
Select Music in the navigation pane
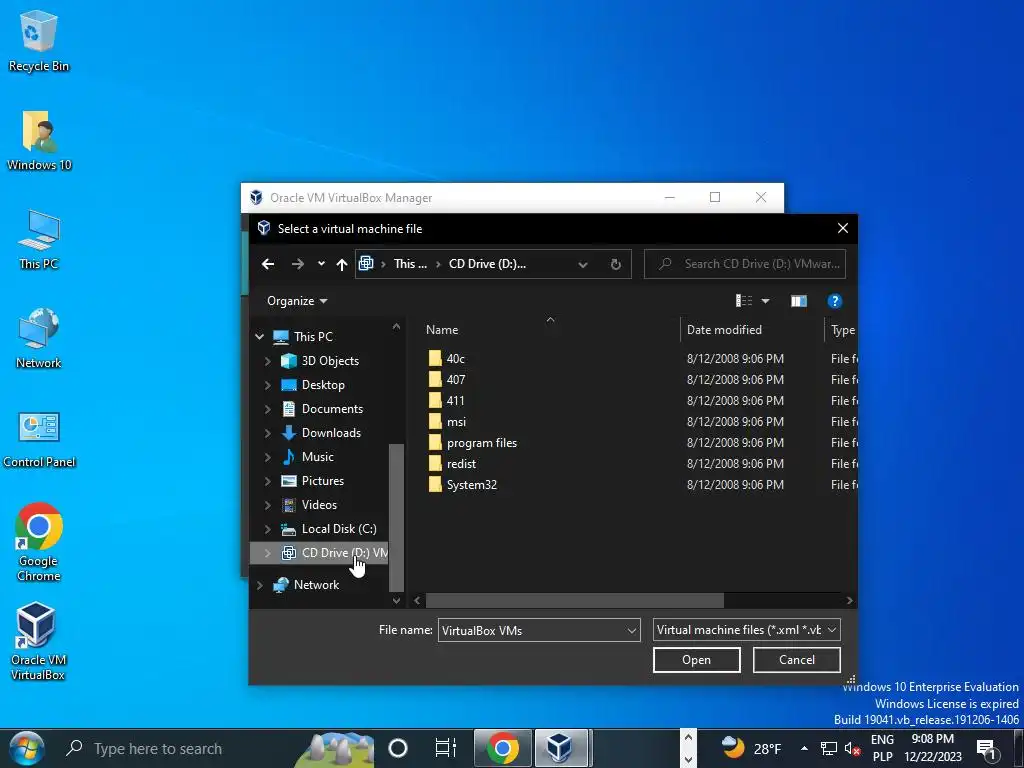point(308,456)
